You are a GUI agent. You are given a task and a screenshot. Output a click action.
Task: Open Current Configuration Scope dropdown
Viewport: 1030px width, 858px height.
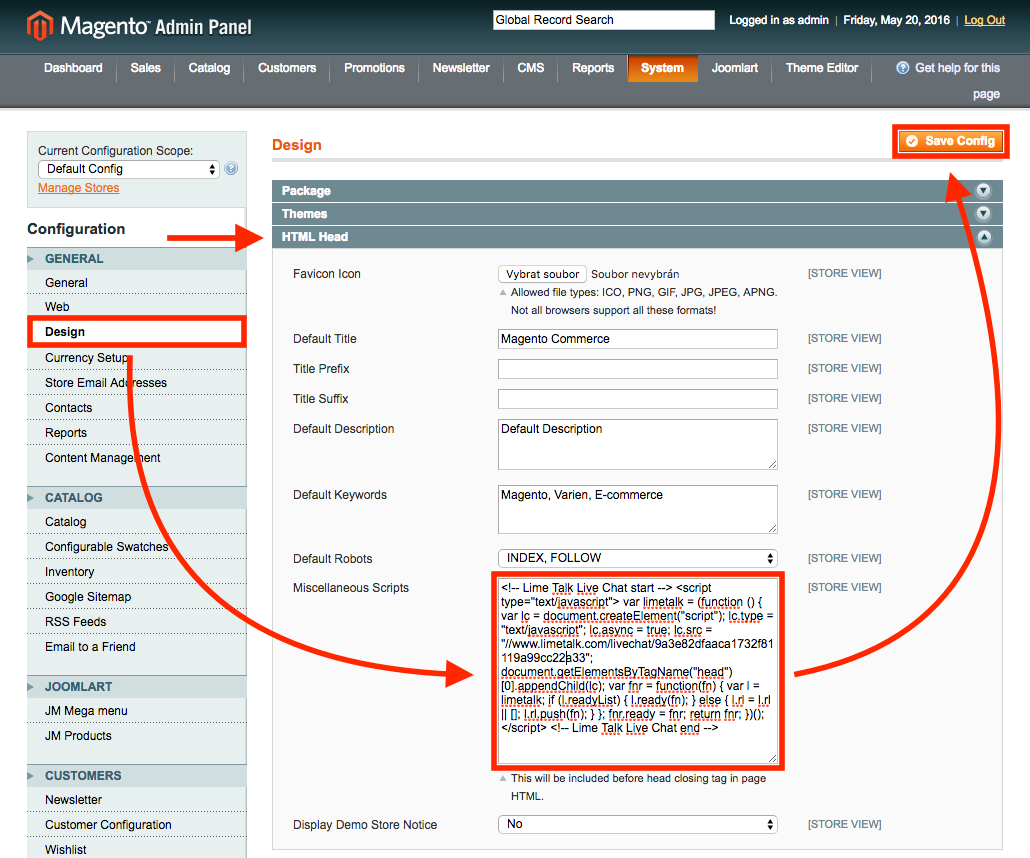pos(129,169)
